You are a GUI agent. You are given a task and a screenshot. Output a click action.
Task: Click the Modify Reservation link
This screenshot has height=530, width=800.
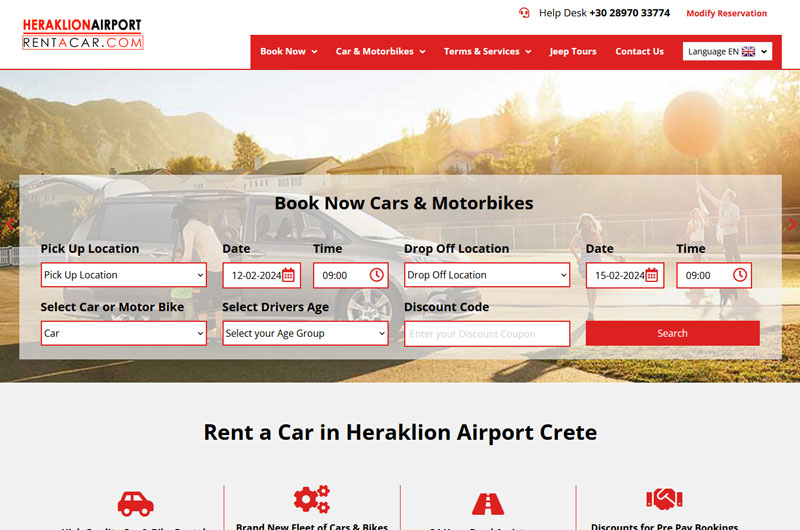click(x=727, y=13)
